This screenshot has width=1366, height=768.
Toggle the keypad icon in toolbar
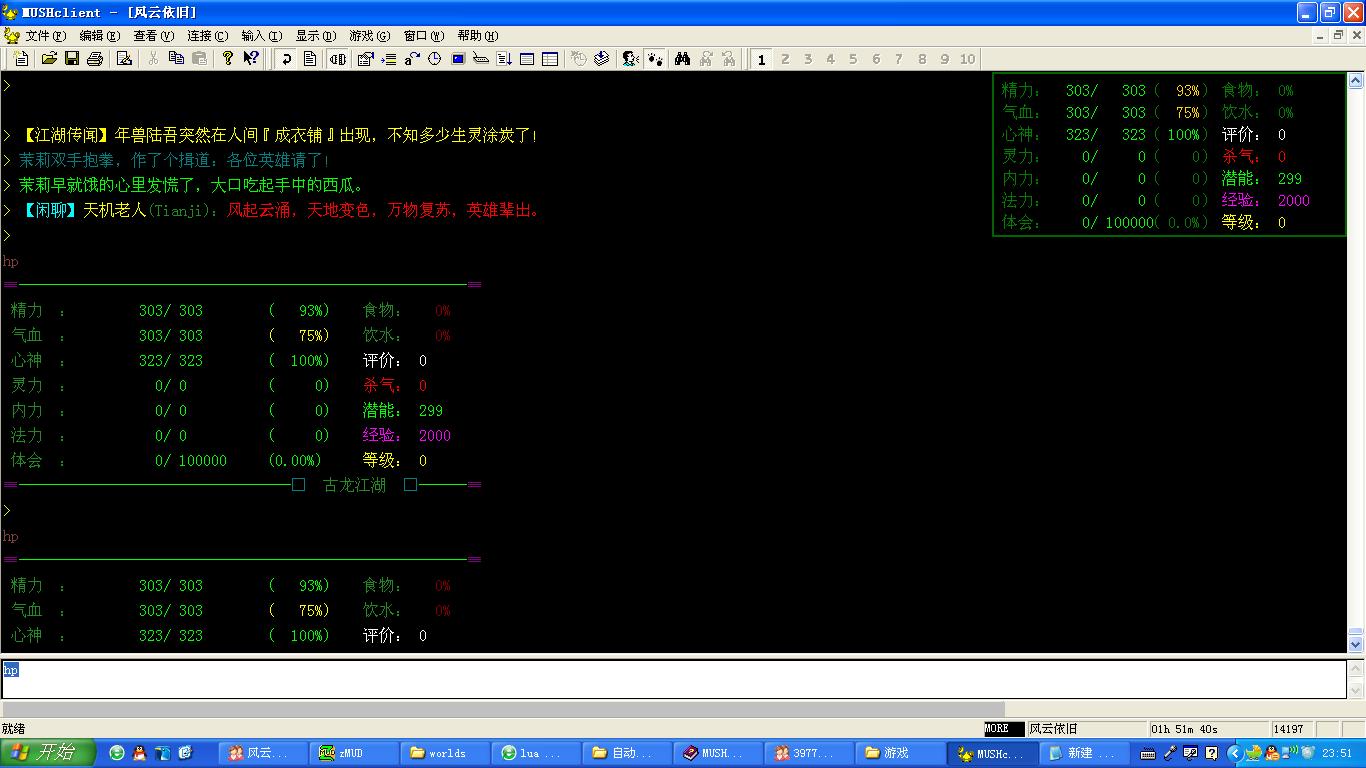(338, 59)
